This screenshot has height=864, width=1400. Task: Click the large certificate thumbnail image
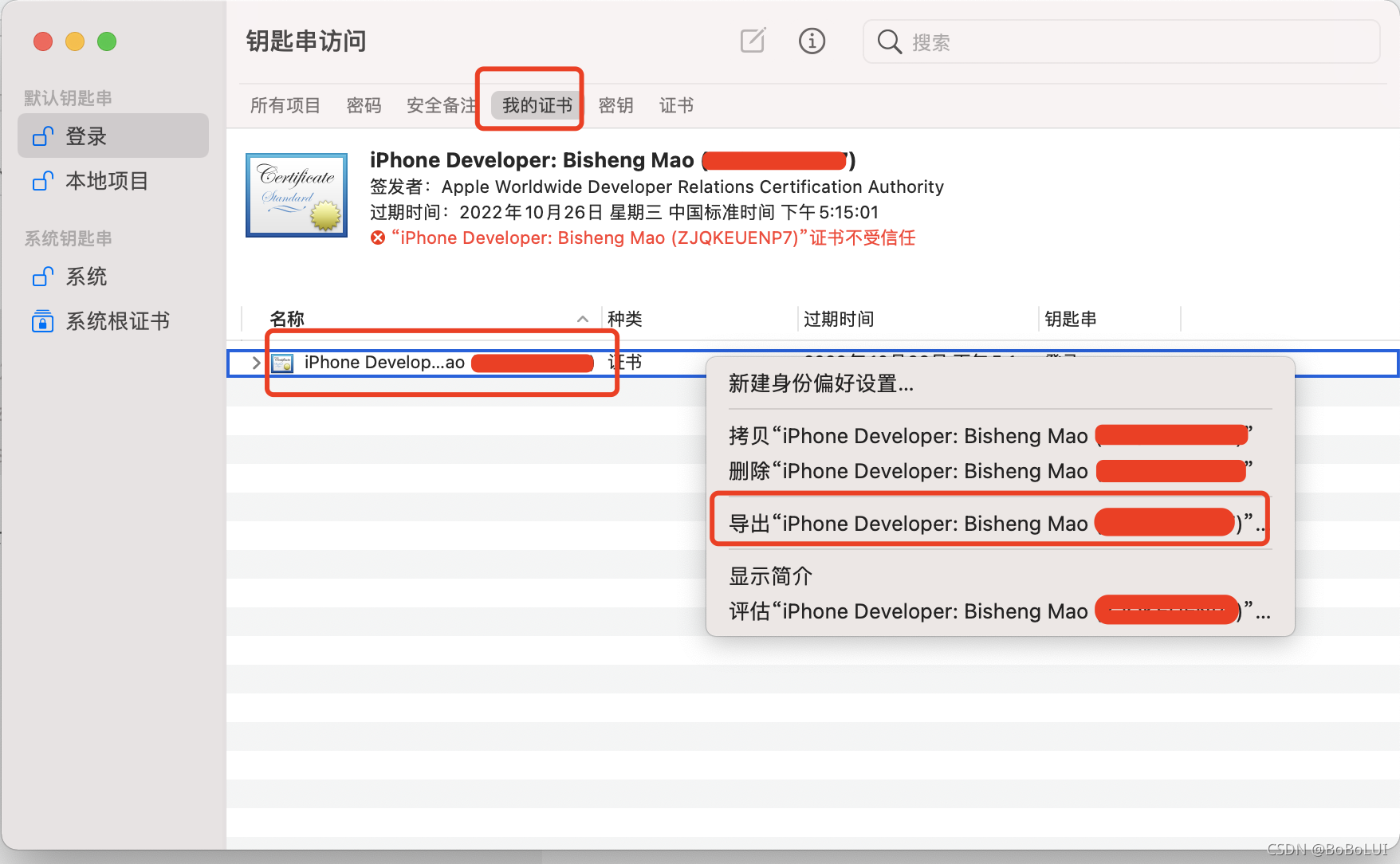pos(297,194)
